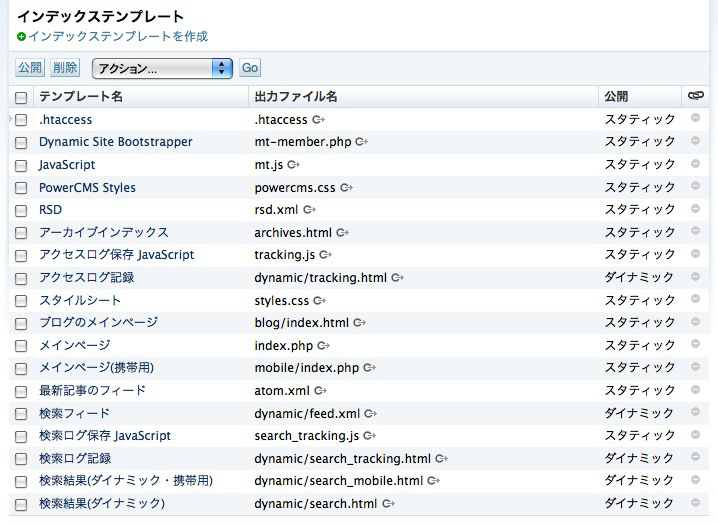Click the dynamic/search_mobile.html file name
Screen dimensions: 718x525
click(339, 481)
